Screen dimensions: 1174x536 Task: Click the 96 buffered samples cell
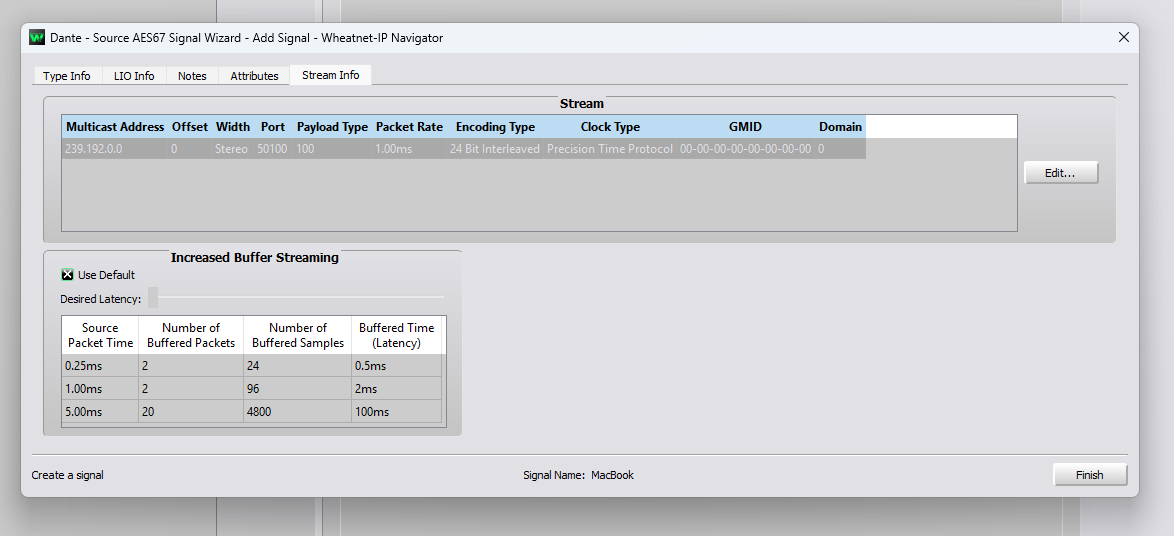297,389
